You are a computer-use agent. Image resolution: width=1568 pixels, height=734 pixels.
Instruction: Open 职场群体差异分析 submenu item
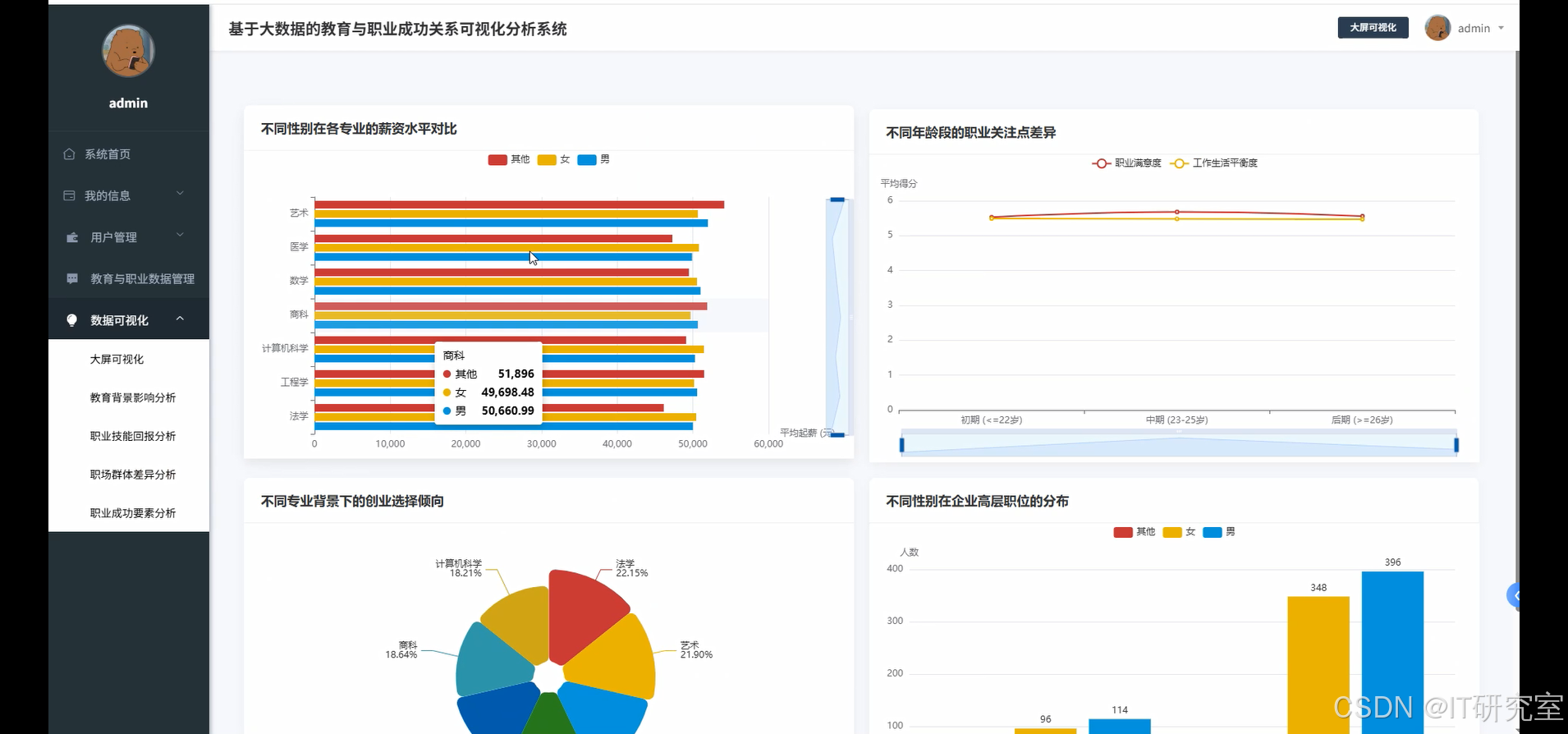[133, 475]
